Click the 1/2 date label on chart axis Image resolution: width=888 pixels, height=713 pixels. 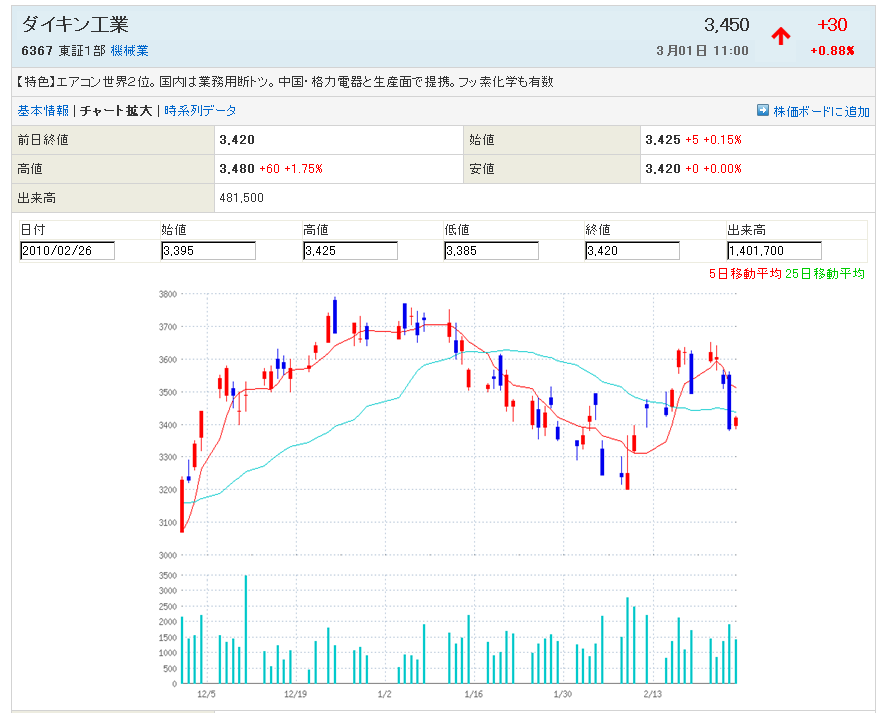(x=384, y=694)
